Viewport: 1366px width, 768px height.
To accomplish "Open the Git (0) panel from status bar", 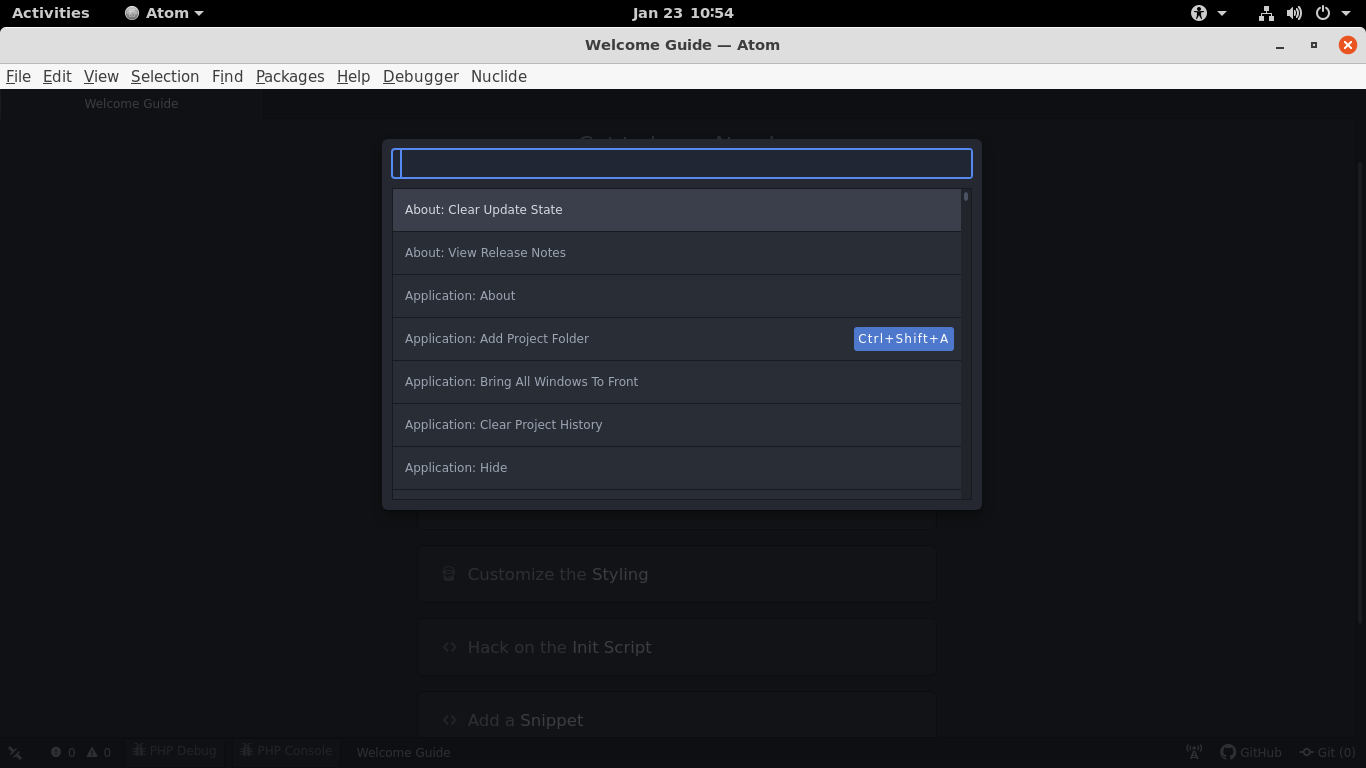I will click(x=1327, y=752).
